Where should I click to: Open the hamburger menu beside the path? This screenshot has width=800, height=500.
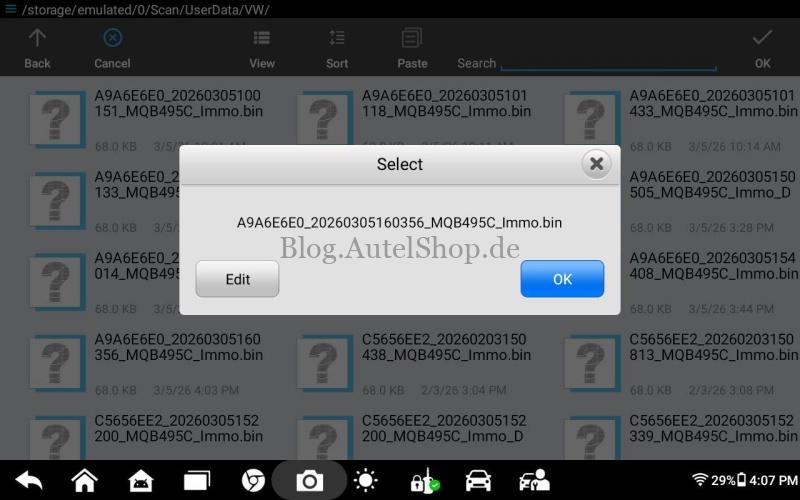[x=10, y=9]
